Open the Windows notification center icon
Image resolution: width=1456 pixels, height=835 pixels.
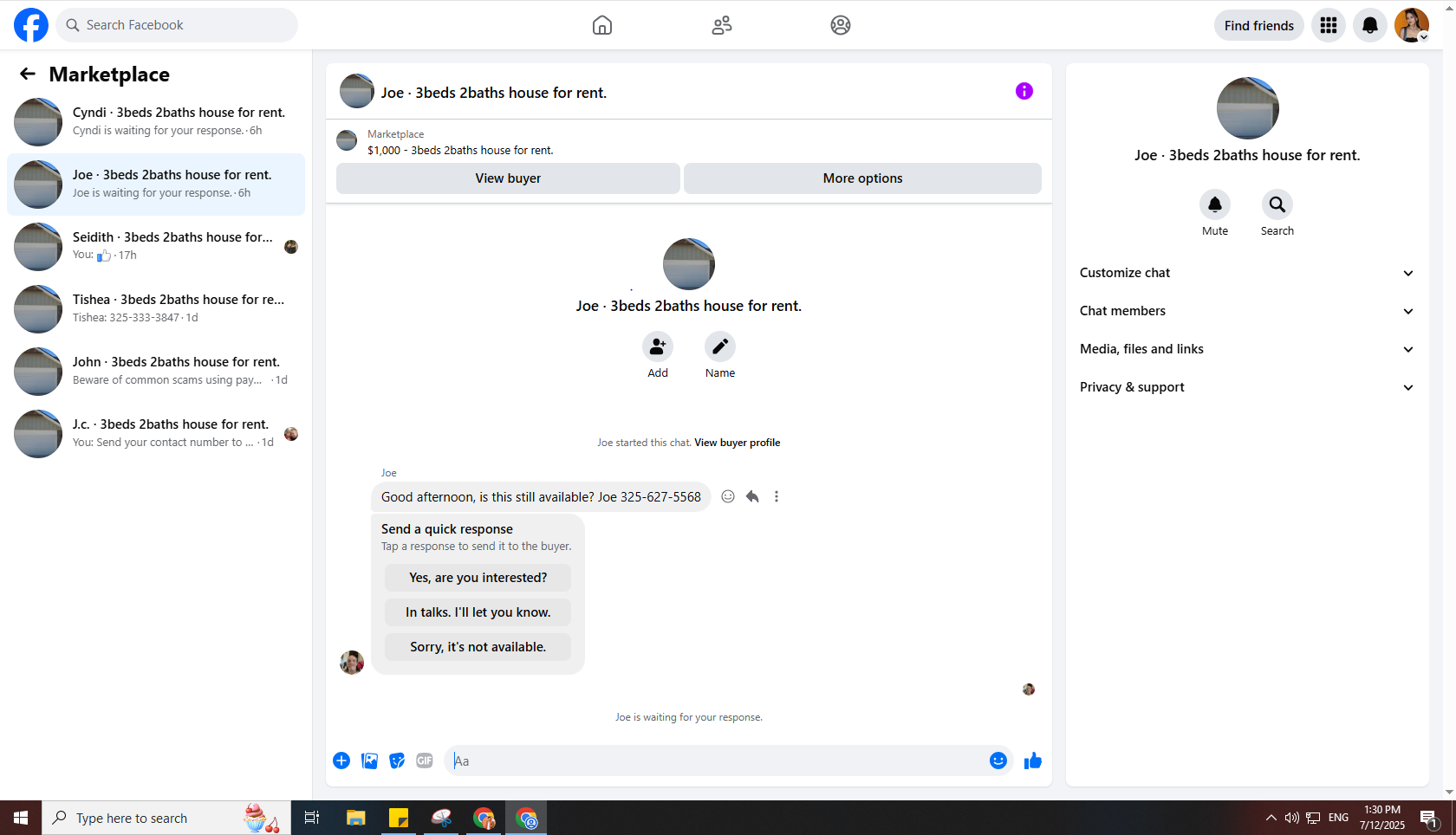click(1429, 818)
